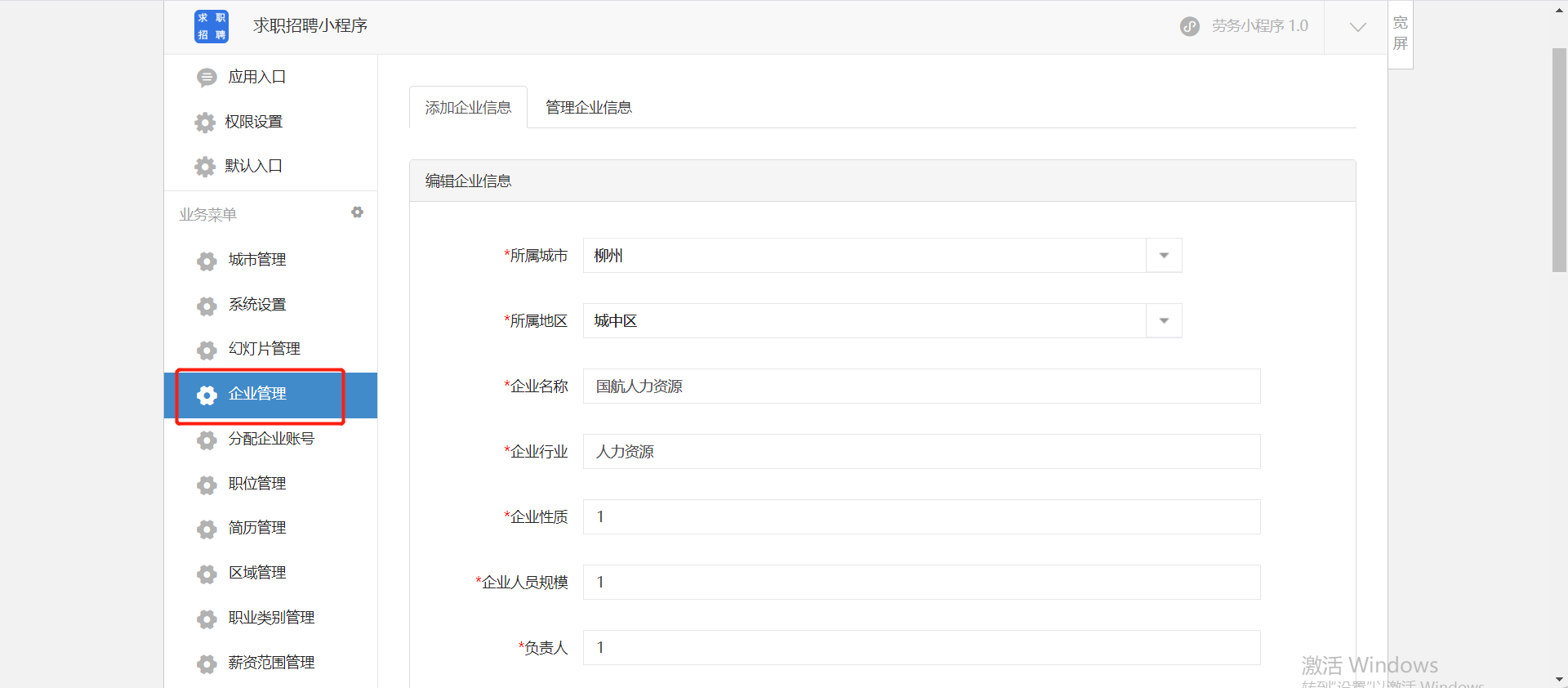Go to 职业类别管理 menu item
This screenshot has height=688, width=1568.
click(x=270, y=618)
